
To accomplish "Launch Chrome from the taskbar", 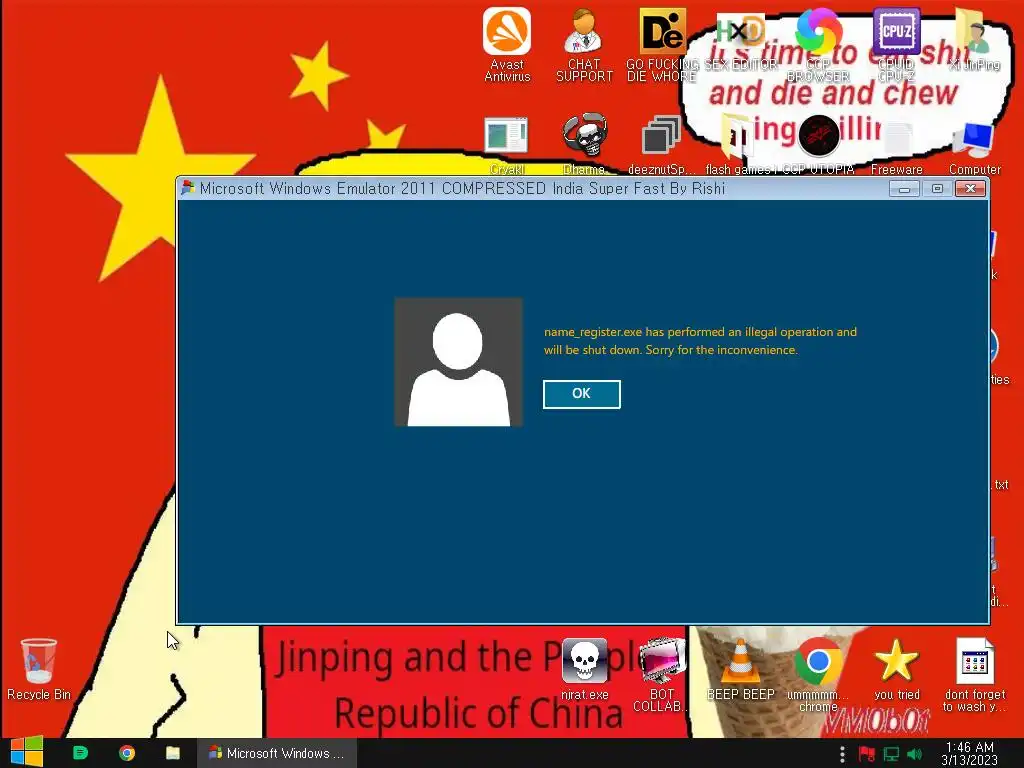I will click(x=127, y=753).
